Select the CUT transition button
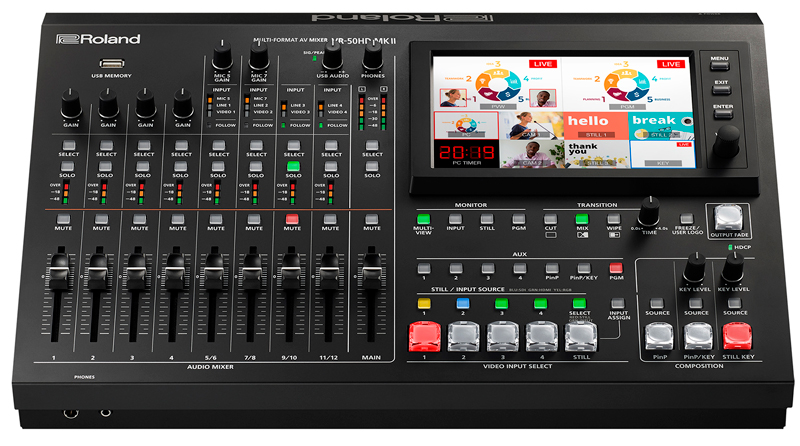Screen dimensions: 800x446 click(551, 219)
